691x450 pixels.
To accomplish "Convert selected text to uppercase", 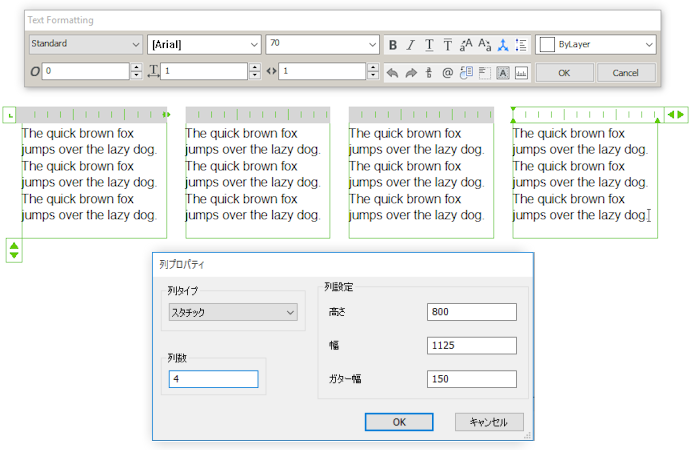I will pos(466,45).
